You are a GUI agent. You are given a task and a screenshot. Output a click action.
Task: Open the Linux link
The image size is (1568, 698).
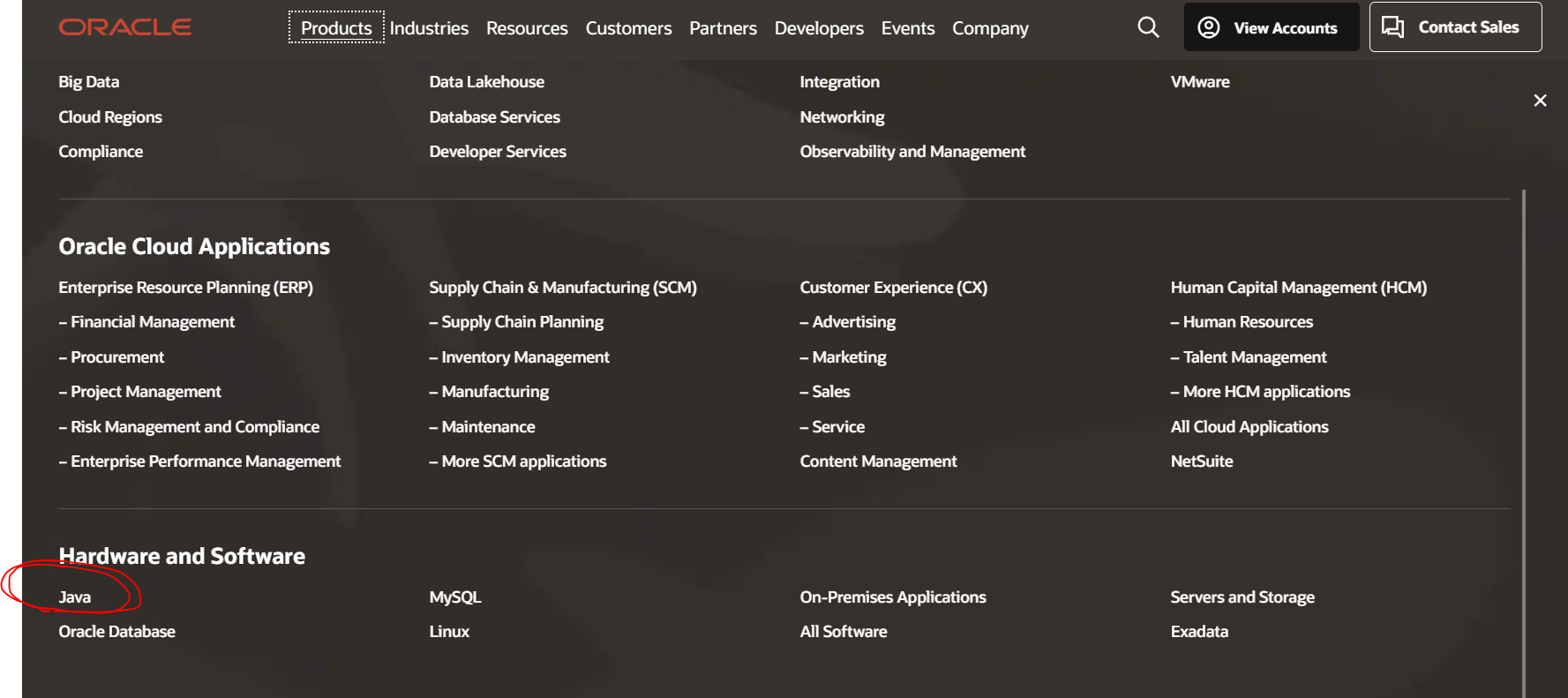point(449,632)
